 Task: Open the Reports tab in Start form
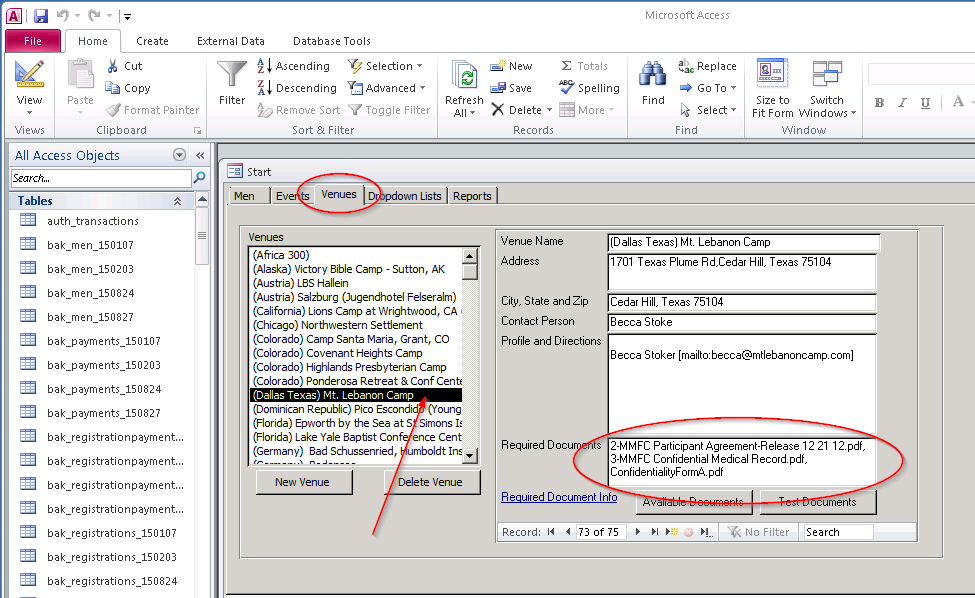click(472, 196)
